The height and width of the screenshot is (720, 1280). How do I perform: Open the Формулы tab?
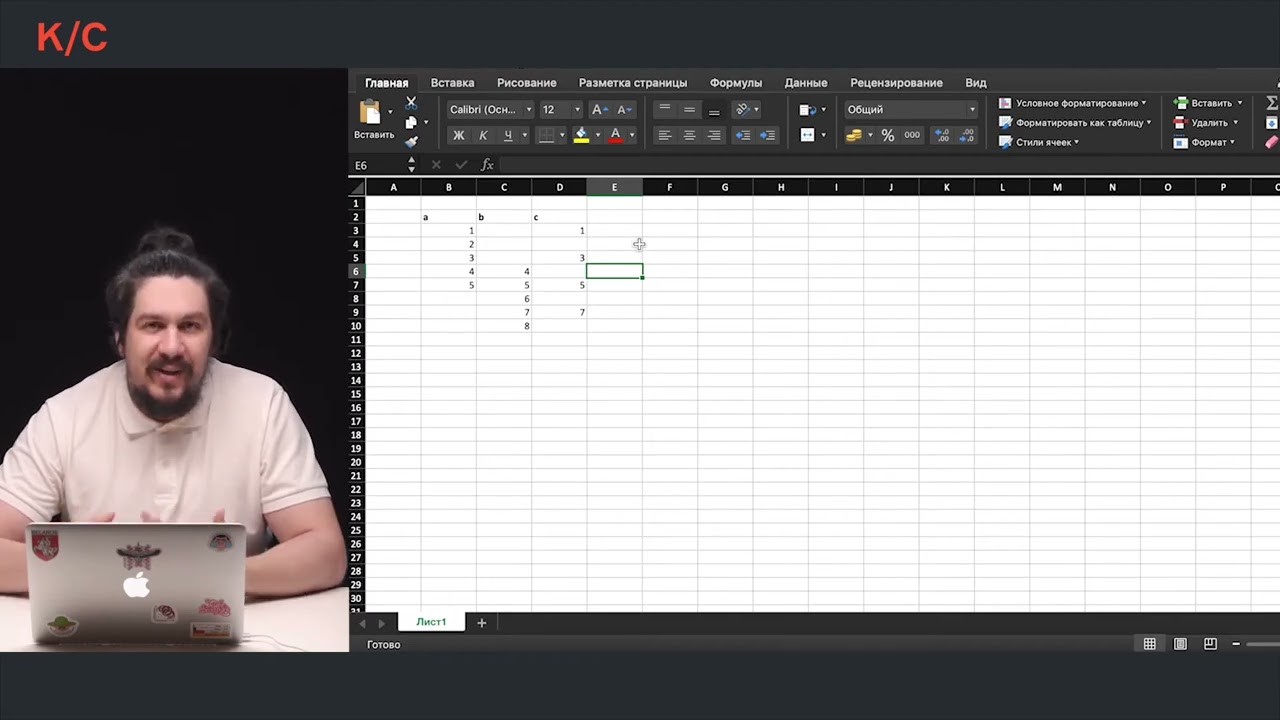tap(736, 83)
